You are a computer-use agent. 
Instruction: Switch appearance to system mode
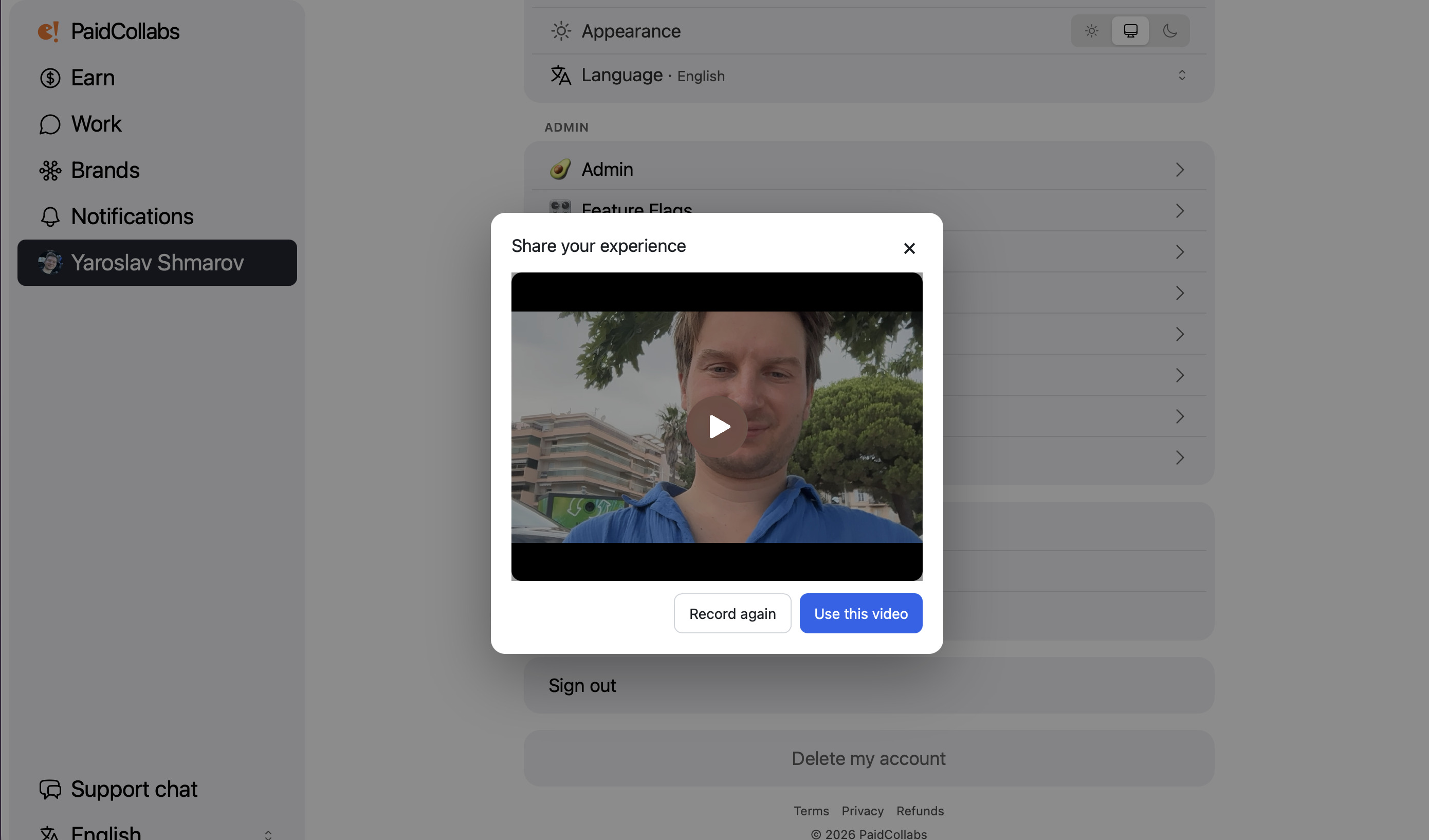1130,31
